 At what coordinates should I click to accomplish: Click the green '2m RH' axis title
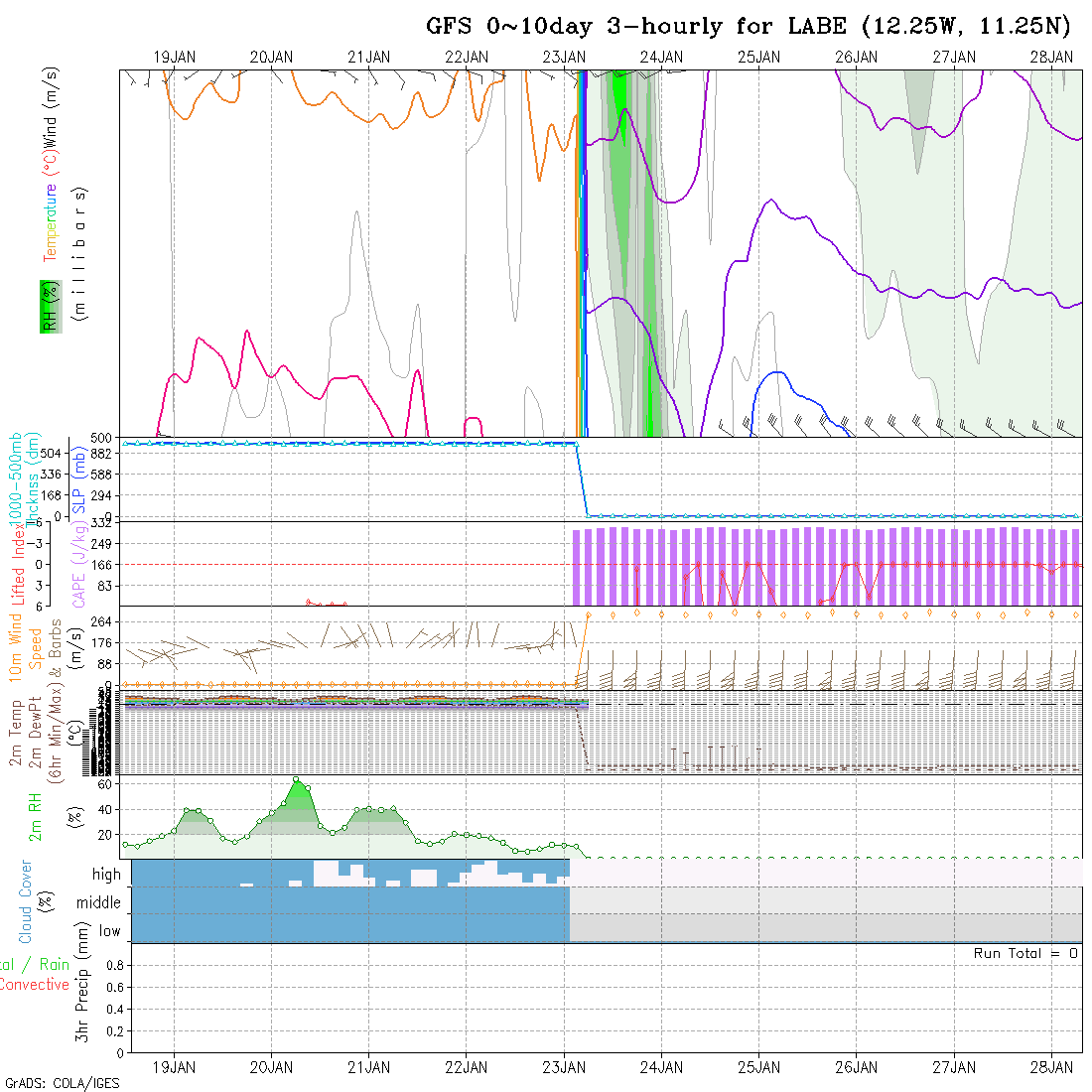click(x=35, y=817)
